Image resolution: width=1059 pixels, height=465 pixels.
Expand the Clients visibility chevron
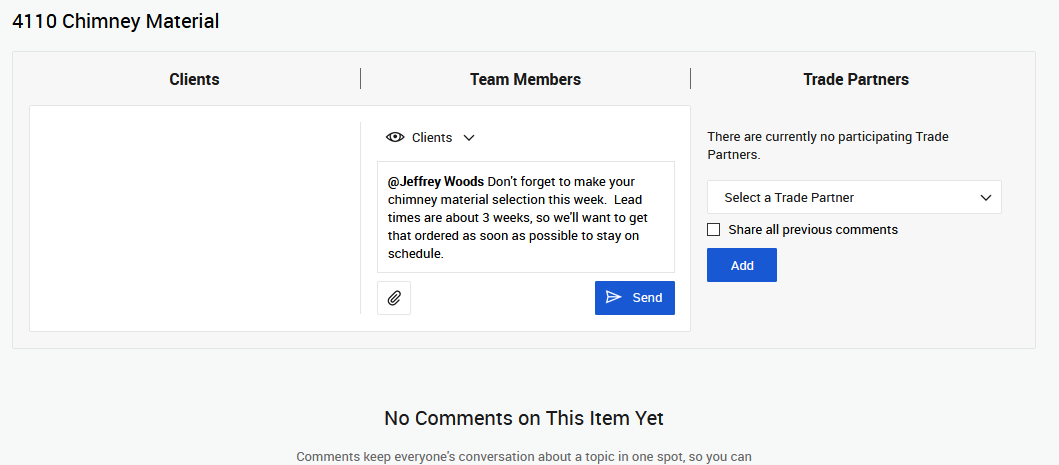(469, 138)
